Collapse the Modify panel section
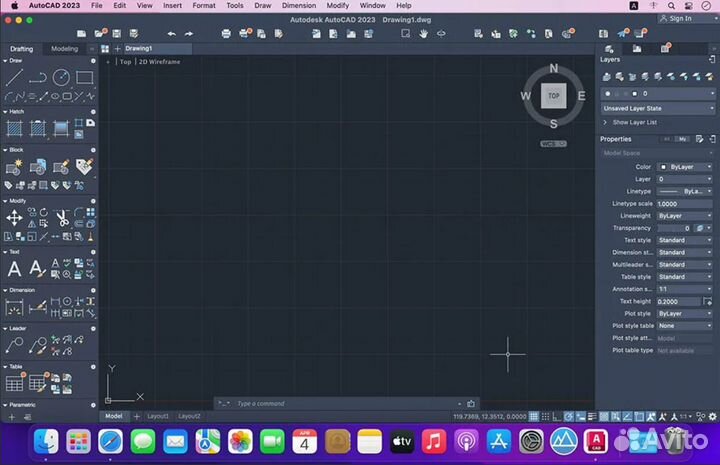 tap(5, 201)
